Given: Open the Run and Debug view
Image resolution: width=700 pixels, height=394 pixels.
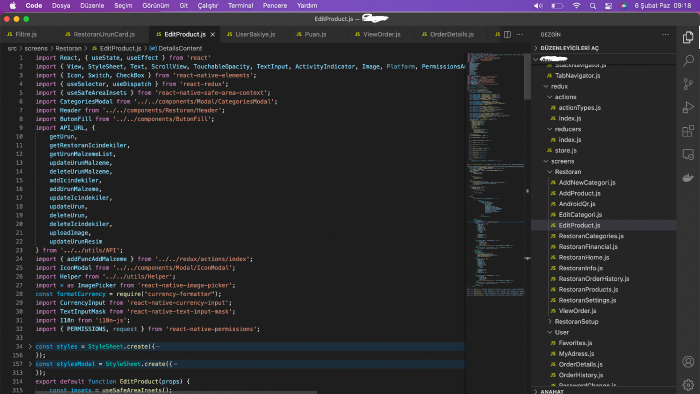Looking at the screenshot, I should [688, 108].
